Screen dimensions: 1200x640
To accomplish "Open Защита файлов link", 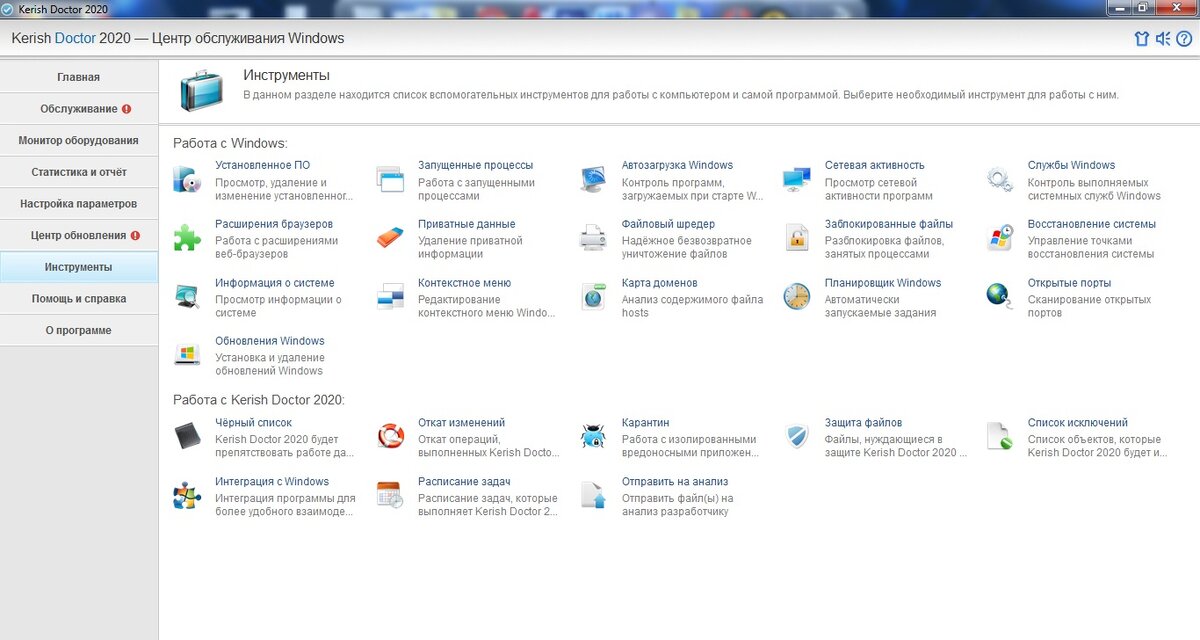I will (863, 423).
